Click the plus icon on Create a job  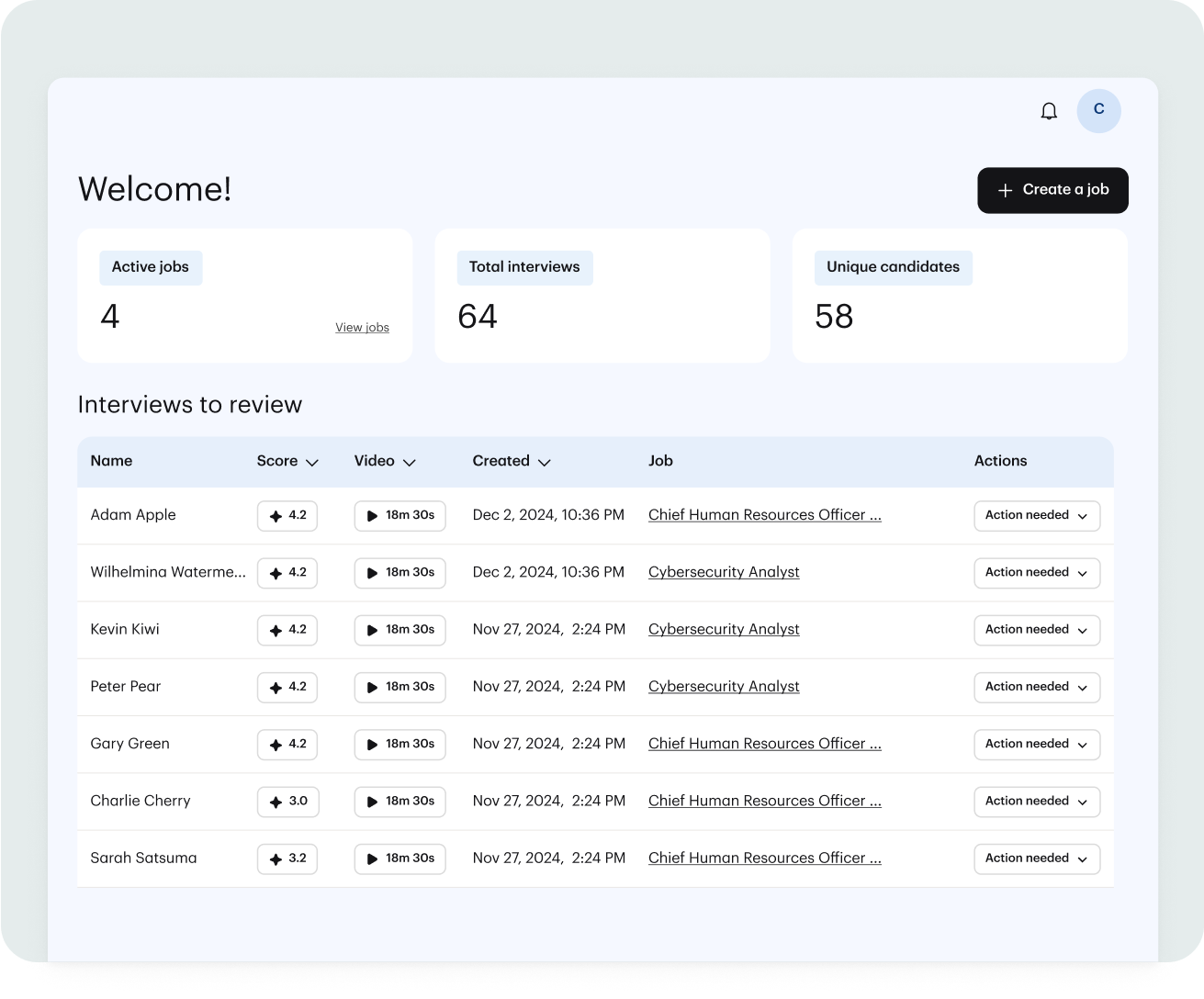[x=1004, y=190]
